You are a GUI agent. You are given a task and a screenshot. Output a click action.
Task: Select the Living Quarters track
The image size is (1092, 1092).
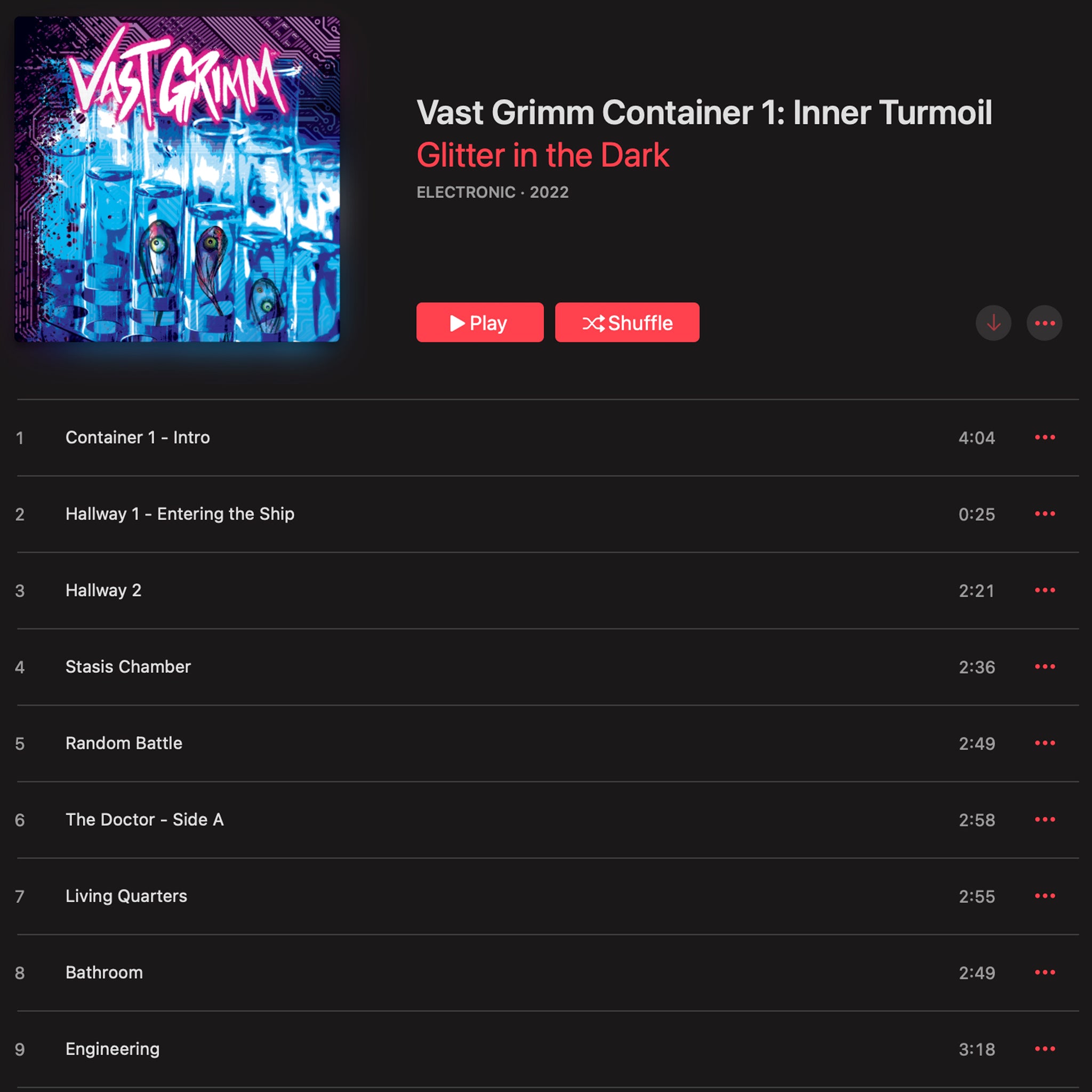coord(548,896)
